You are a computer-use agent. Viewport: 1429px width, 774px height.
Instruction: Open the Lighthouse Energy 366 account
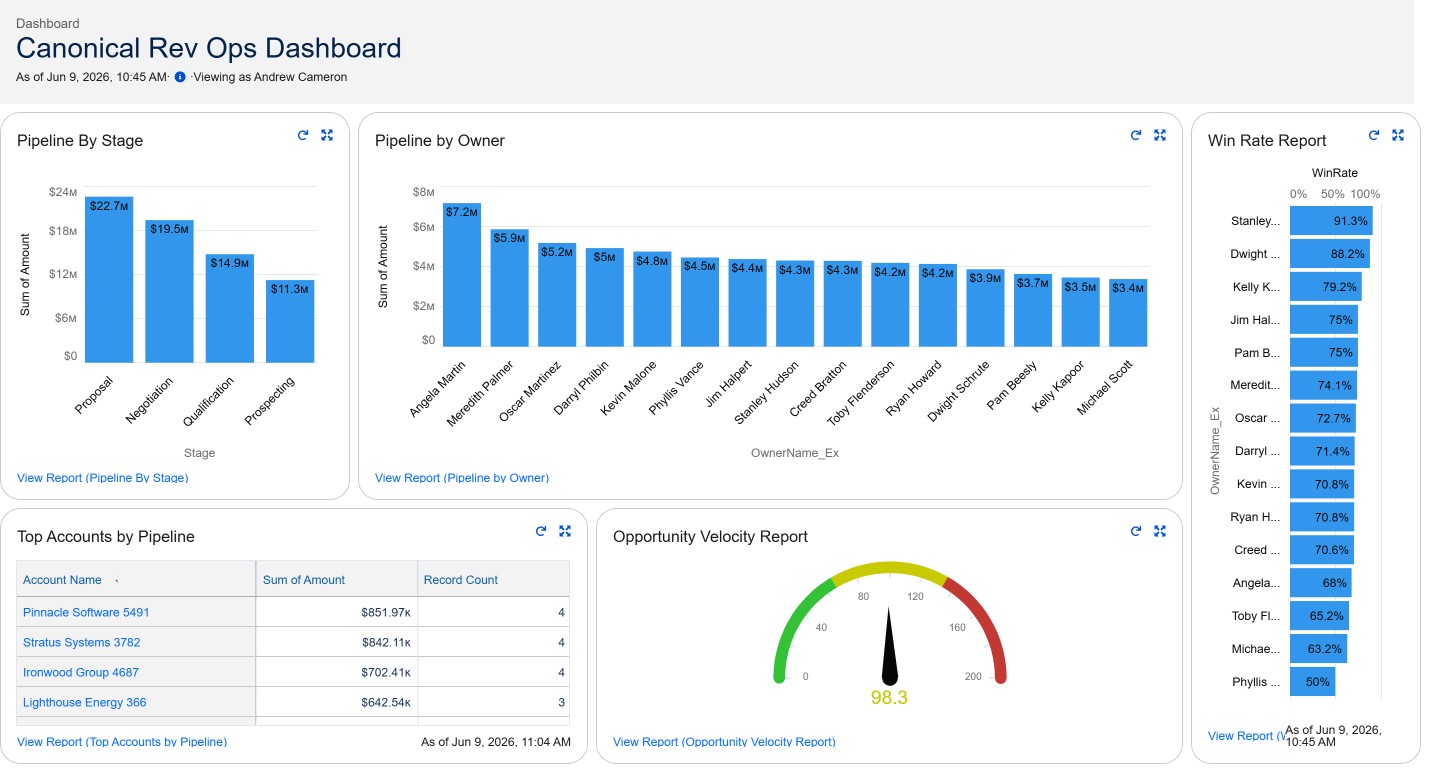coord(85,702)
